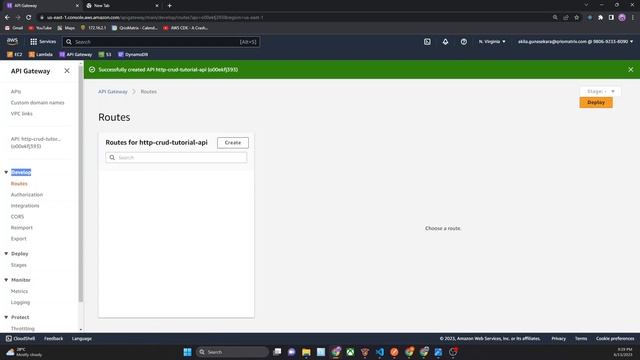This screenshot has height=360, width=640.
Task: Reload the current page
Action: (x=29, y=18)
